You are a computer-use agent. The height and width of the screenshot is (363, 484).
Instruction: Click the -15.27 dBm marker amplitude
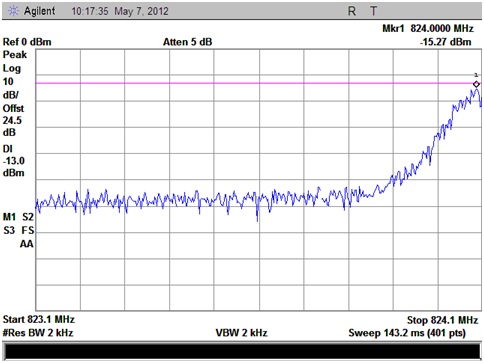click(x=446, y=42)
